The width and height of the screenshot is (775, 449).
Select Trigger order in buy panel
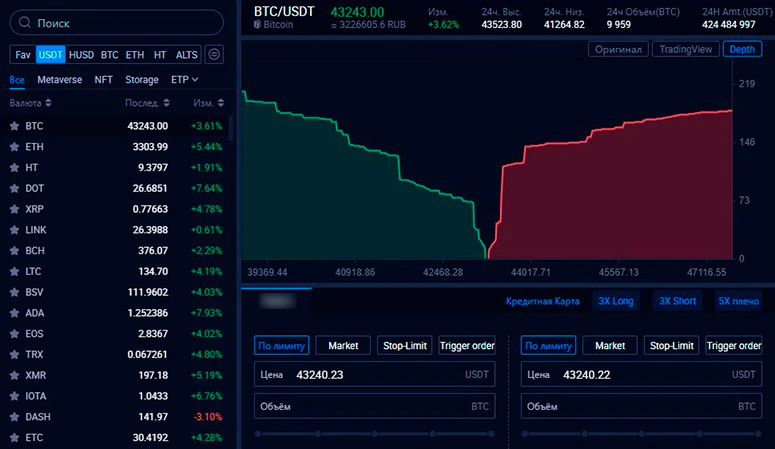tap(467, 346)
